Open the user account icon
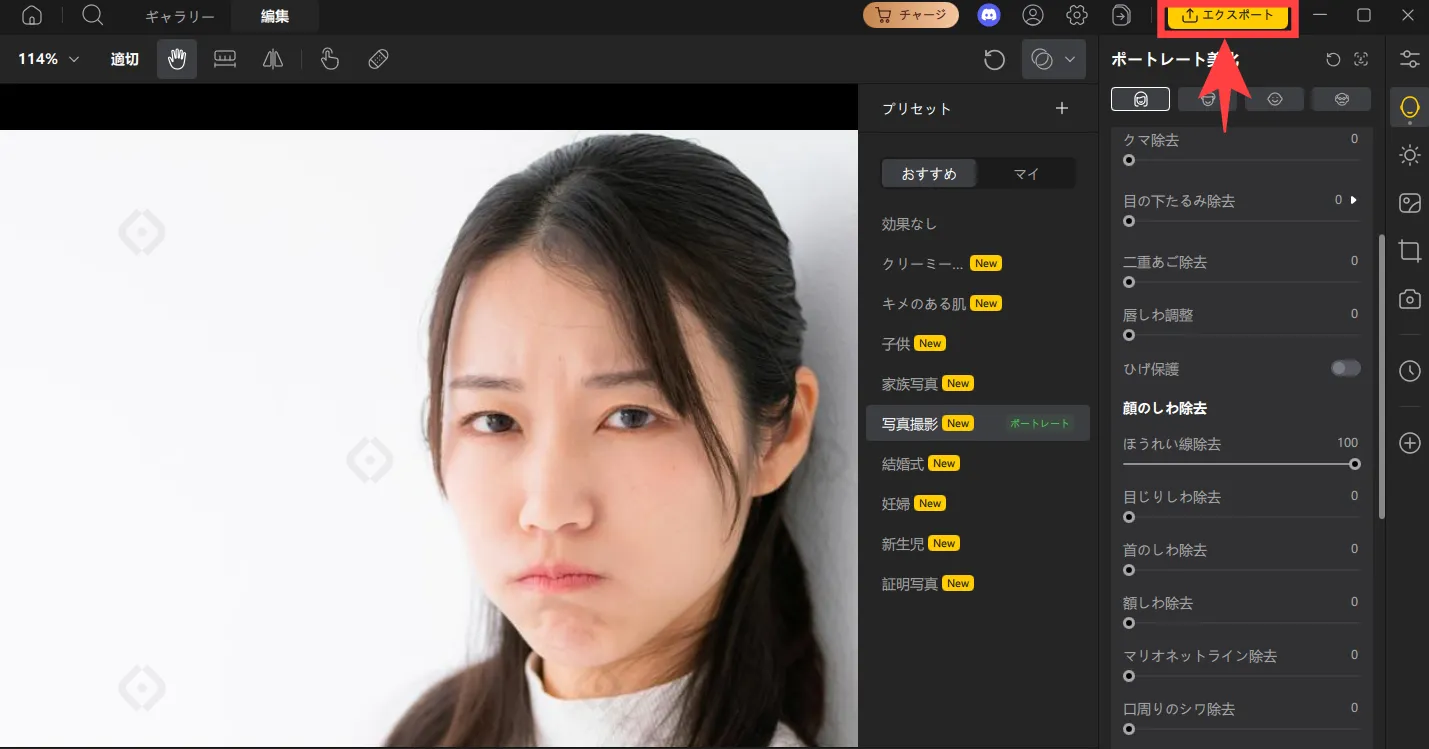Image resolution: width=1429 pixels, height=749 pixels. coord(1033,15)
